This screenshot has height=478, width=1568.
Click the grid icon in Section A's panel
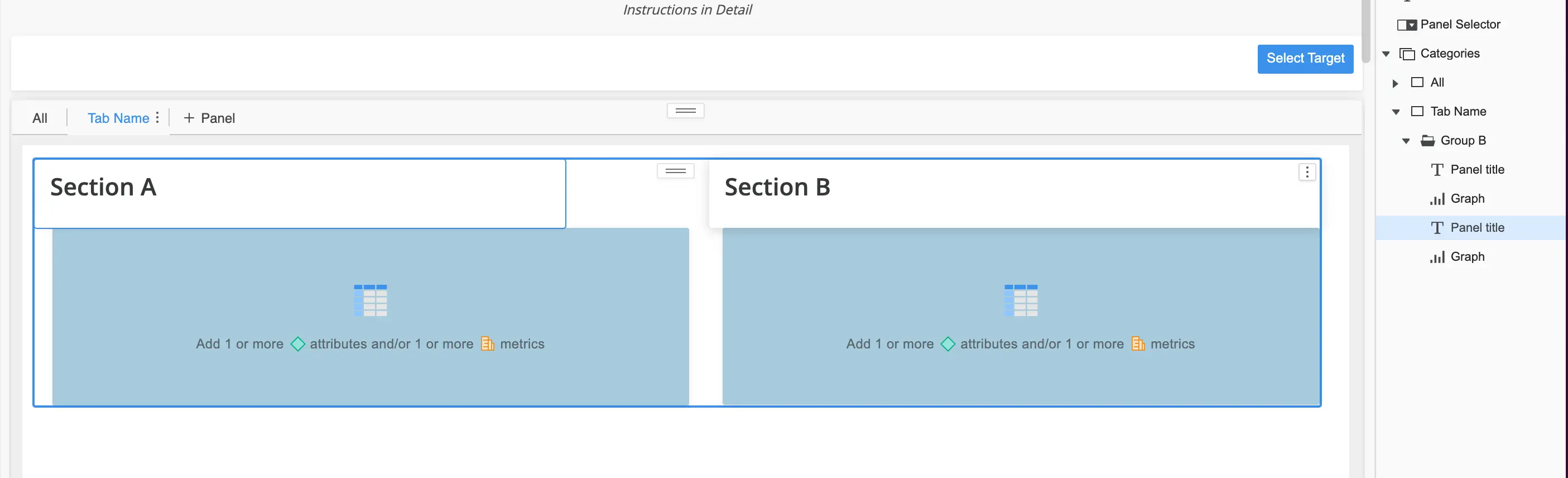tap(370, 300)
